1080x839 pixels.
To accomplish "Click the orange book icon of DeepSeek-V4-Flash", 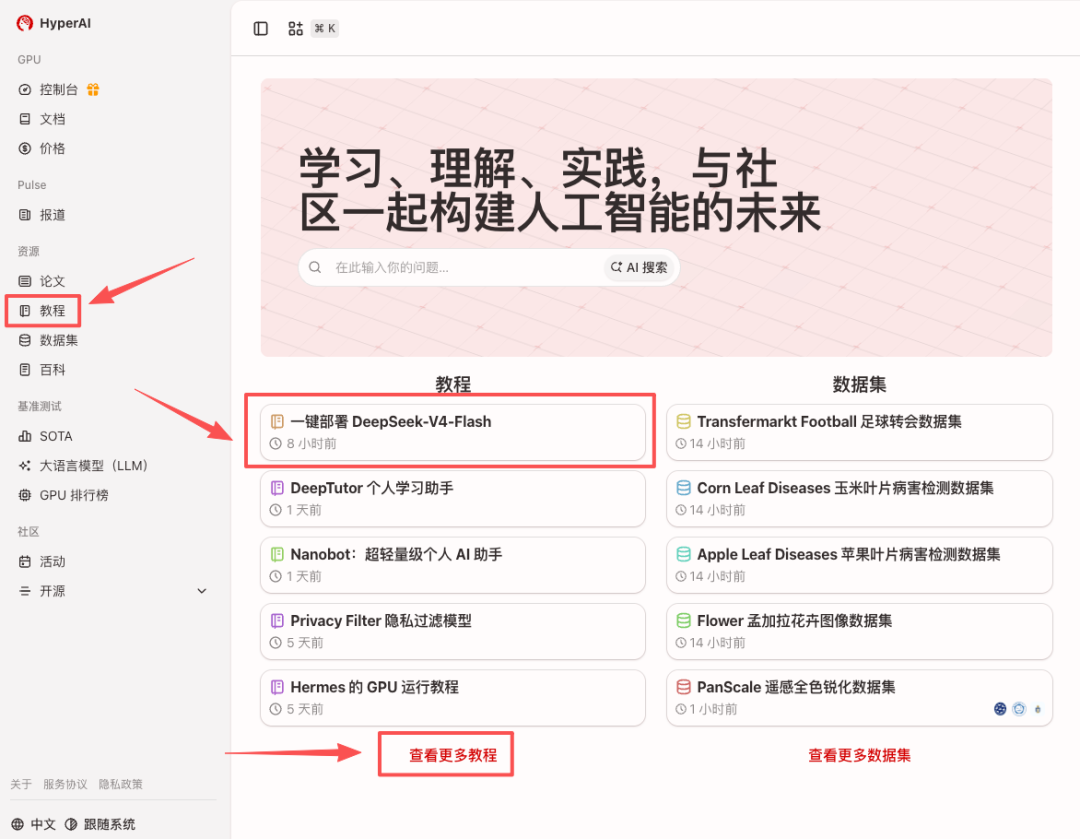I will (277, 422).
